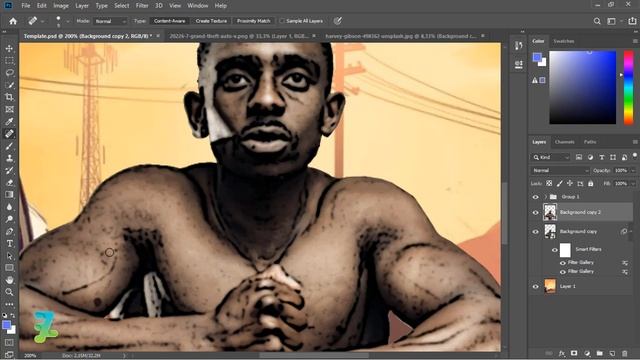Select the Clone Stamp tool
Viewport: 640px width, 360px height.
(x=9, y=158)
